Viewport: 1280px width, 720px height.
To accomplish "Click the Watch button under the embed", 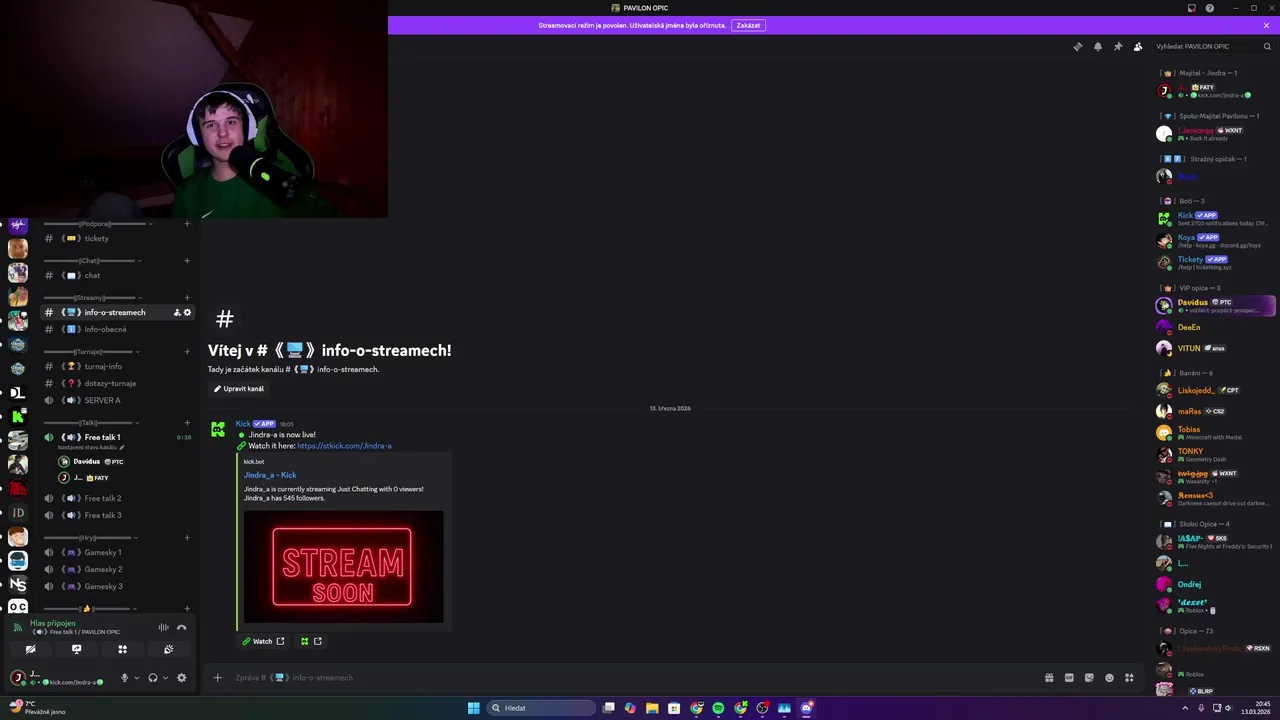I will [263, 641].
